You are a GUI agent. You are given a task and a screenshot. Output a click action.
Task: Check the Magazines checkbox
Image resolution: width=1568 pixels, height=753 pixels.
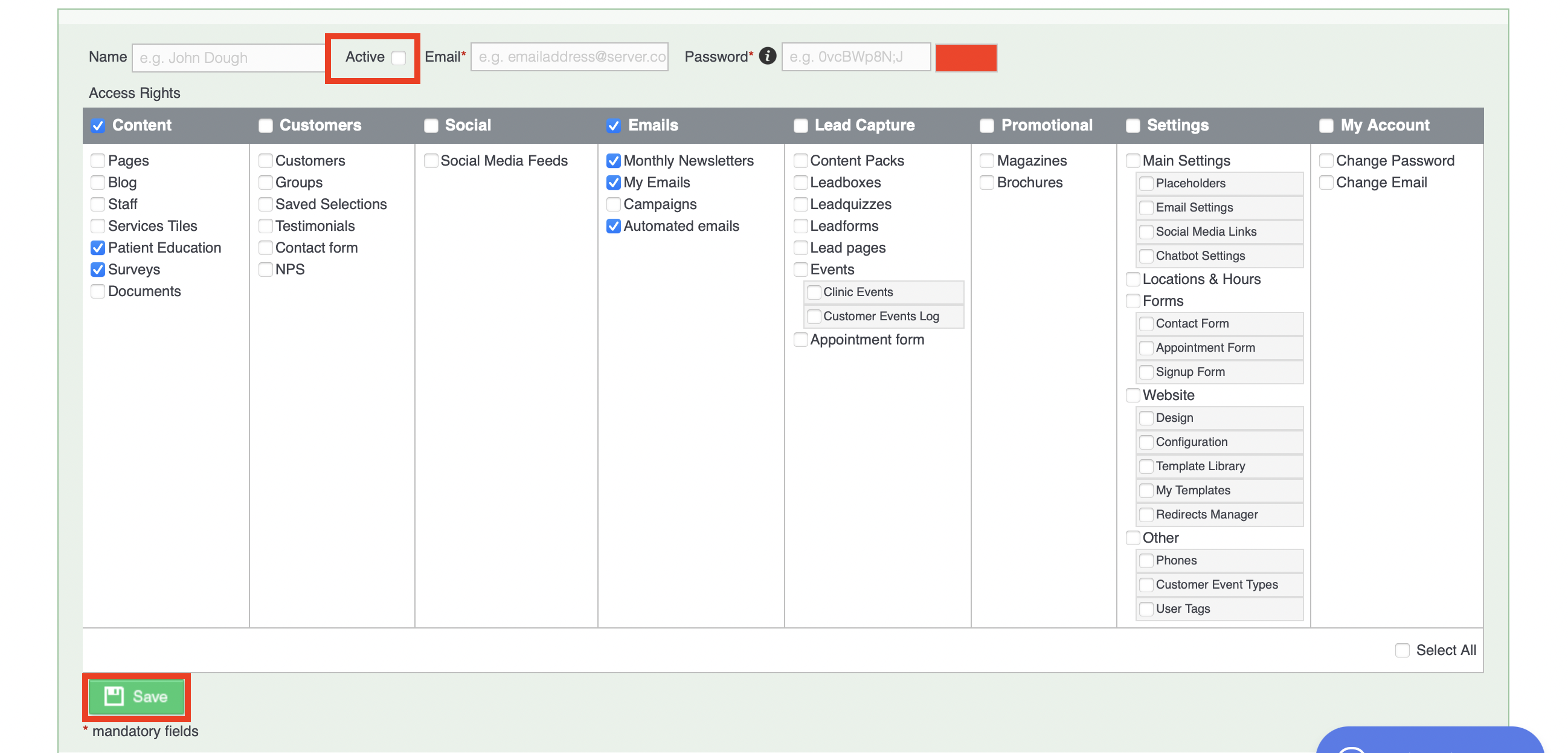tap(987, 161)
